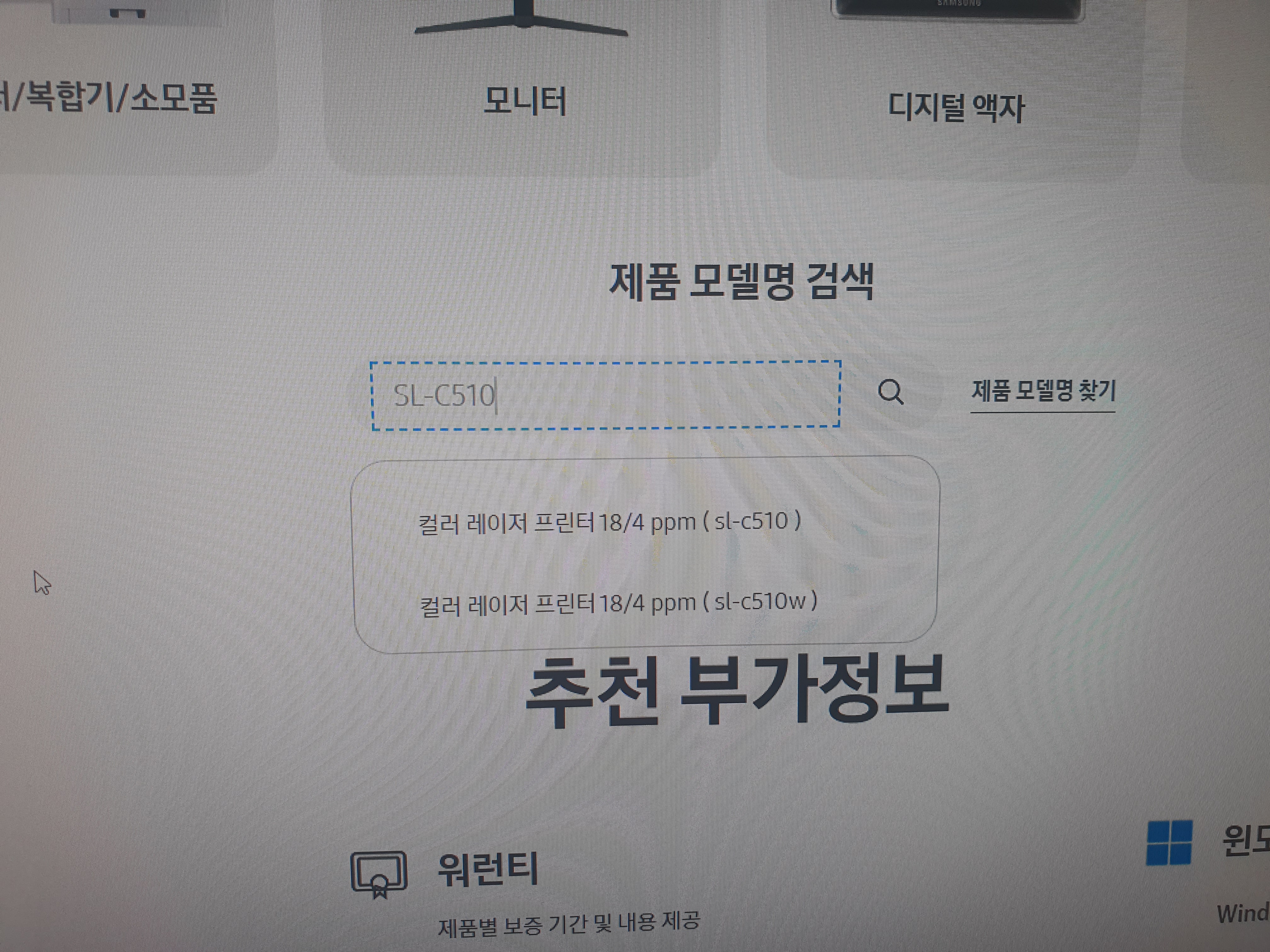Click the typed SL-C510 text in search box
This screenshot has height=952, width=1270.
[x=444, y=395]
